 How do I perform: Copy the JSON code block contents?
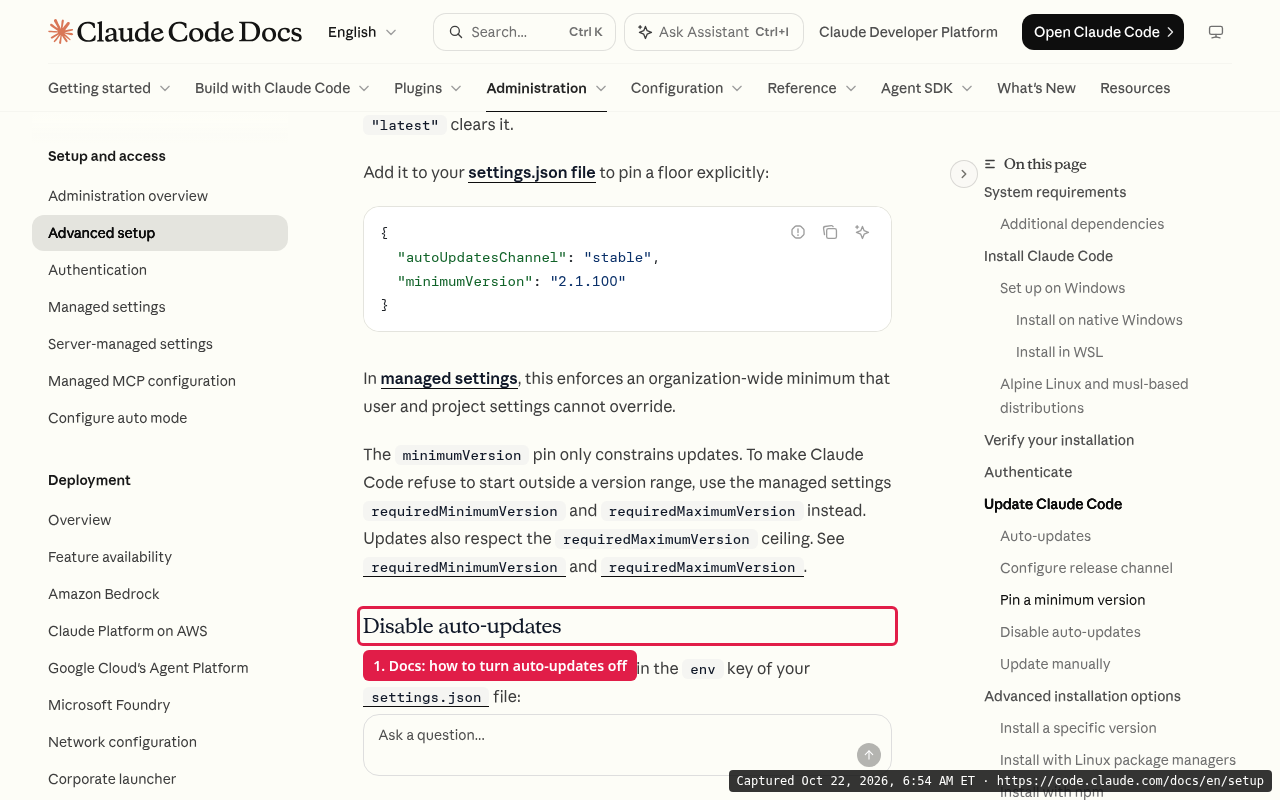click(830, 232)
